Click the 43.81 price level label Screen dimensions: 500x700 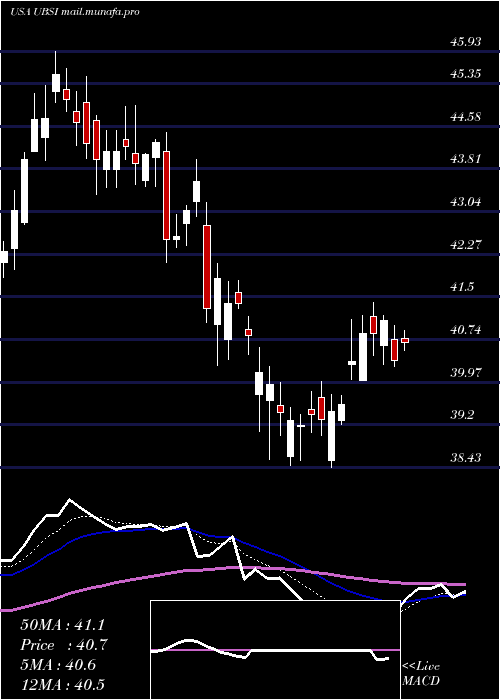coord(466,159)
